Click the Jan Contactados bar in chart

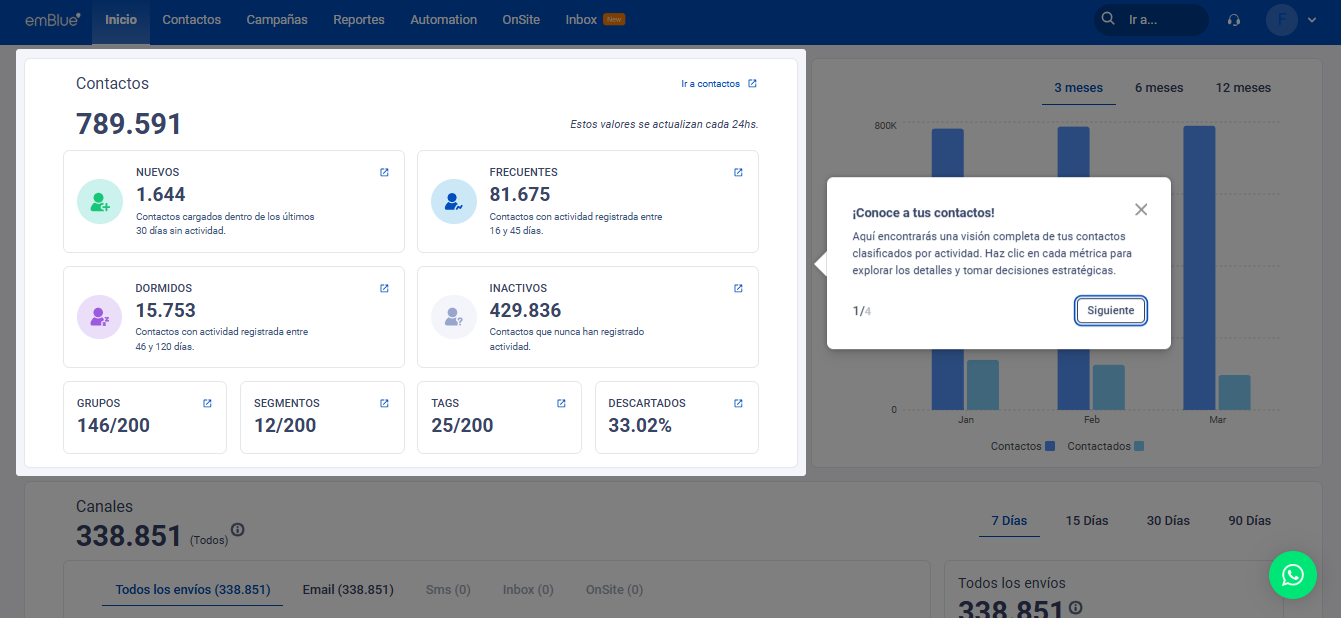pos(983,385)
